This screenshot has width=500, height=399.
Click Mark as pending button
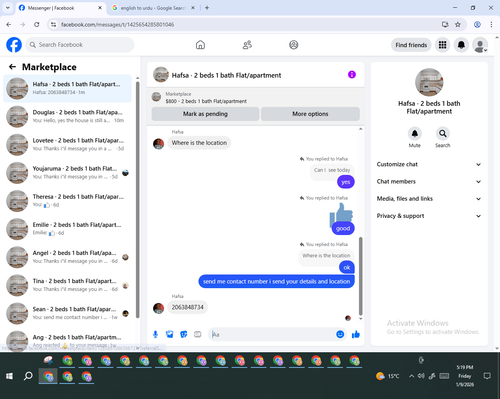point(205,114)
